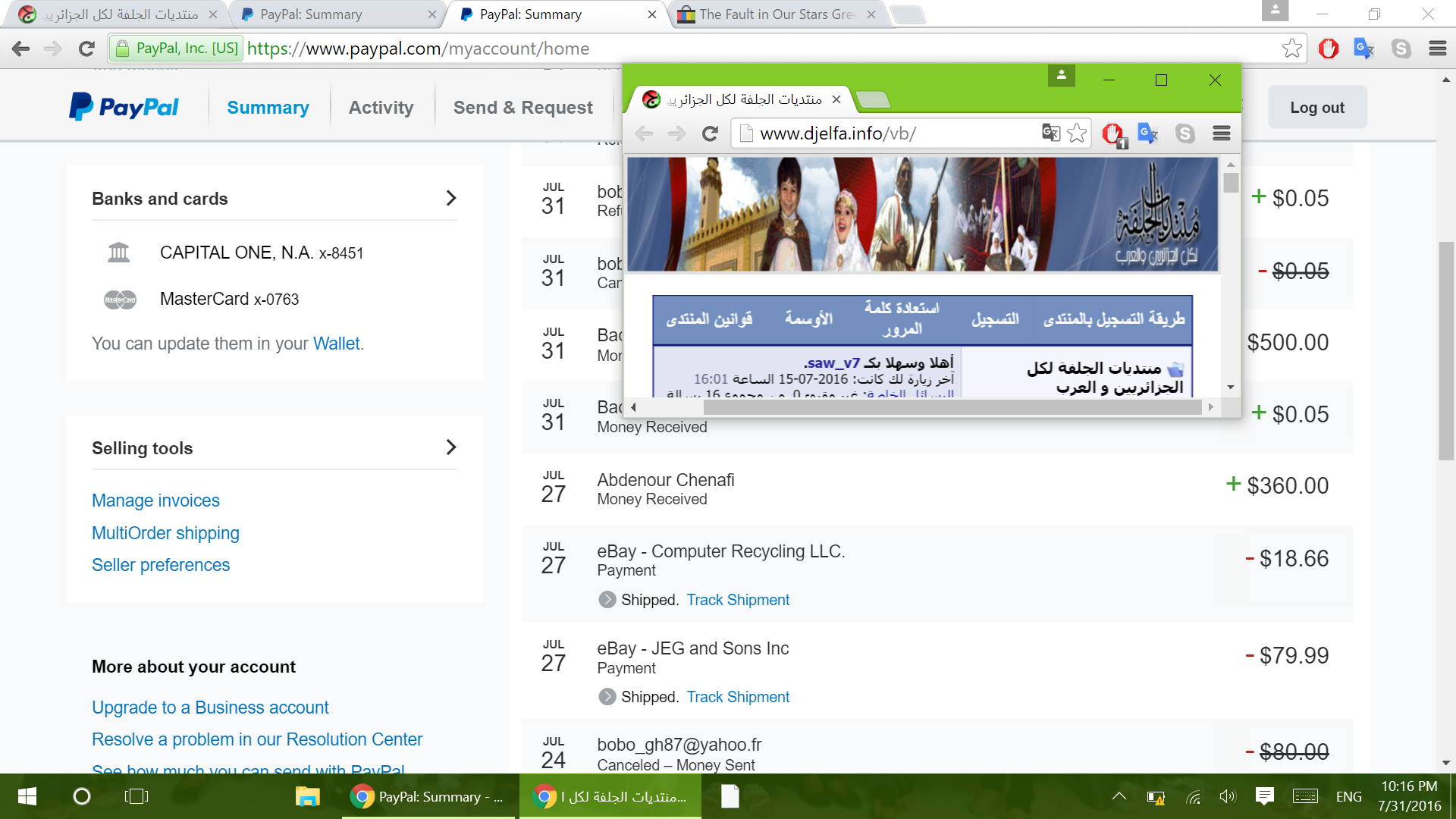Open قوانين المنتدى forum menu item
The width and height of the screenshot is (1456, 819).
click(709, 319)
